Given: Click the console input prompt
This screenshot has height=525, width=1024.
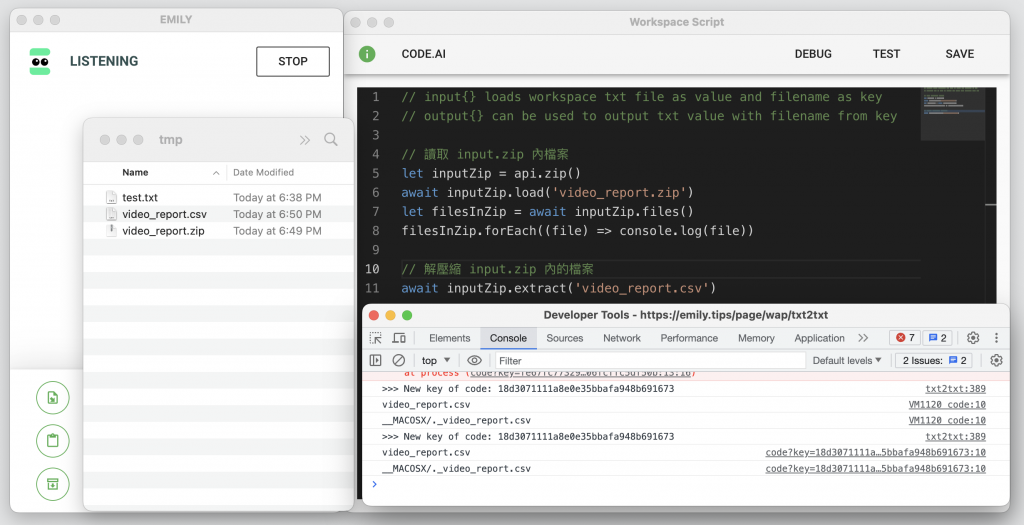Looking at the screenshot, I should 686,485.
